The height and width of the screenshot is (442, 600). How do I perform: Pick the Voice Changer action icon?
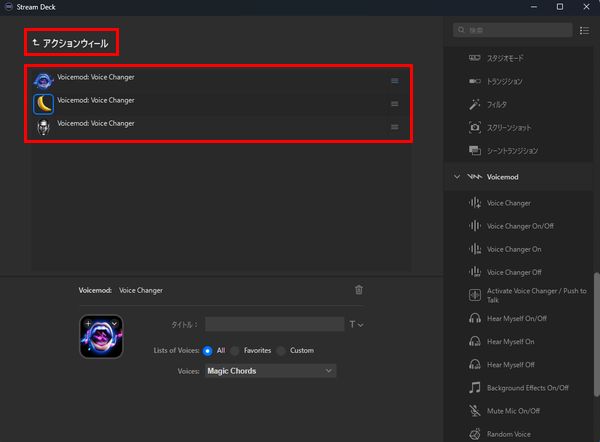(x=474, y=203)
